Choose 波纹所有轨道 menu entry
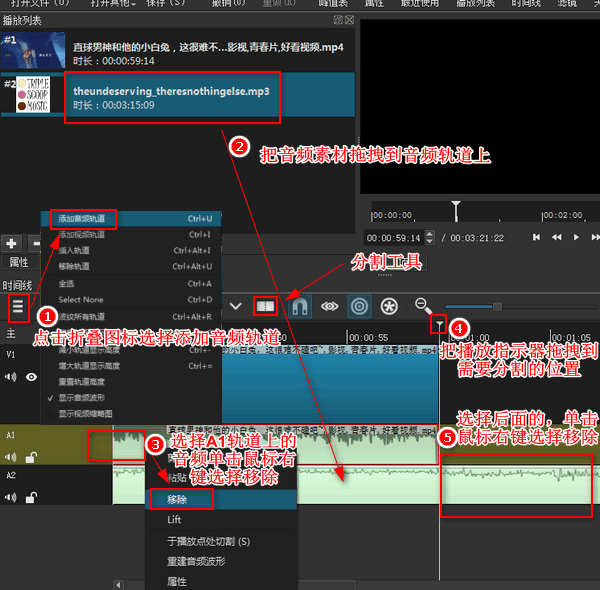 131,317
